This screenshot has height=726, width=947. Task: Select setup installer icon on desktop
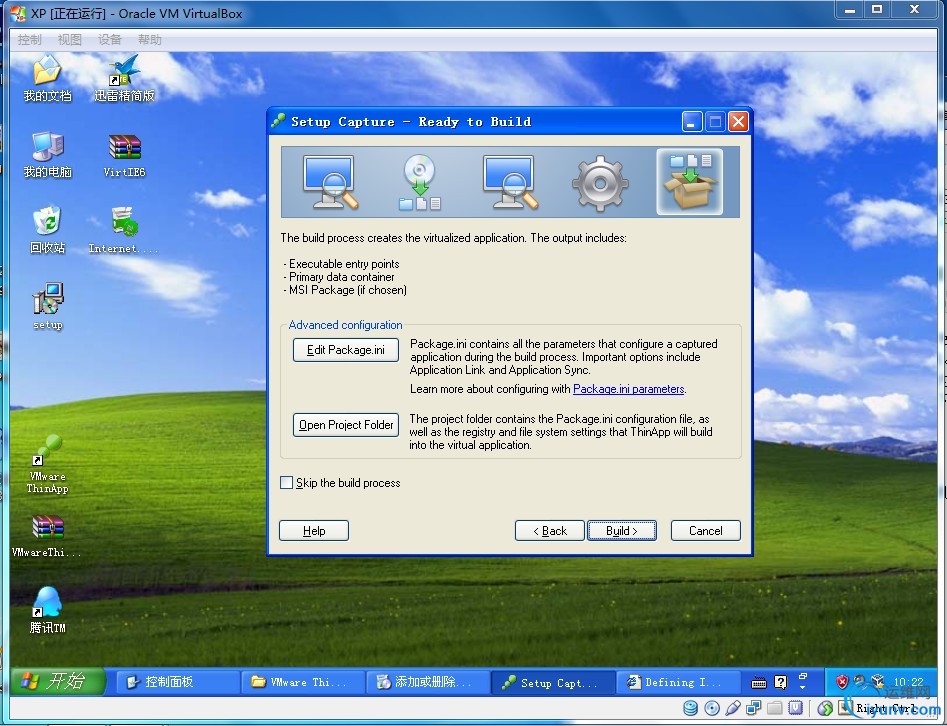pos(47,306)
